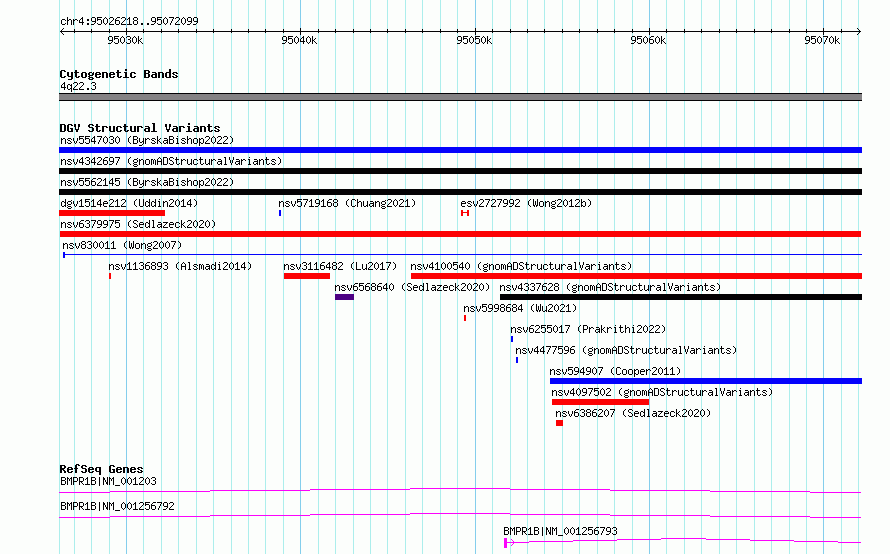This screenshot has width=890, height=554.
Task: Click the nsv4477596 gnomAD blue marker
Action: [x=517, y=360]
